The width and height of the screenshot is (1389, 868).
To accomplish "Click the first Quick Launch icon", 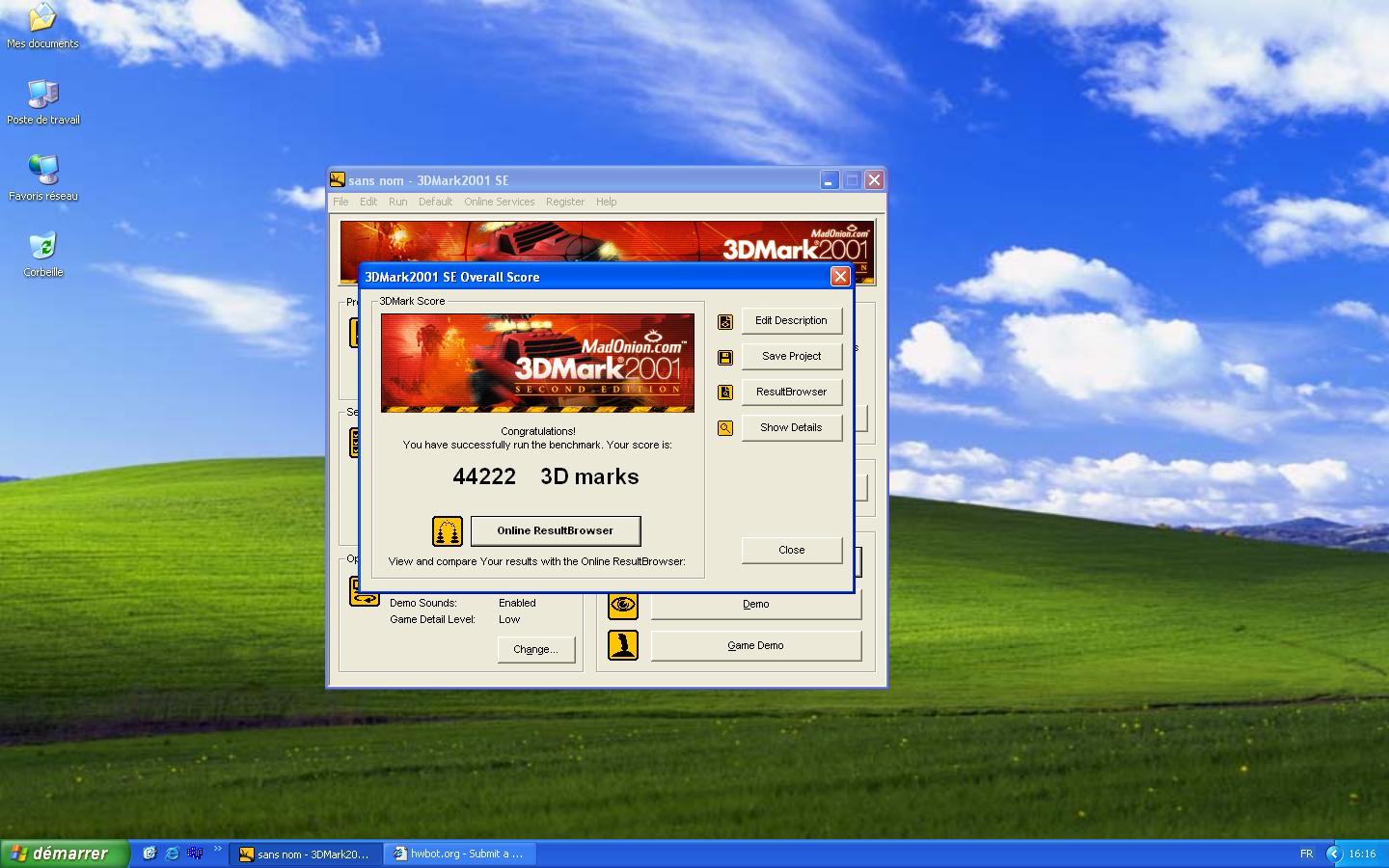I will (x=150, y=854).
